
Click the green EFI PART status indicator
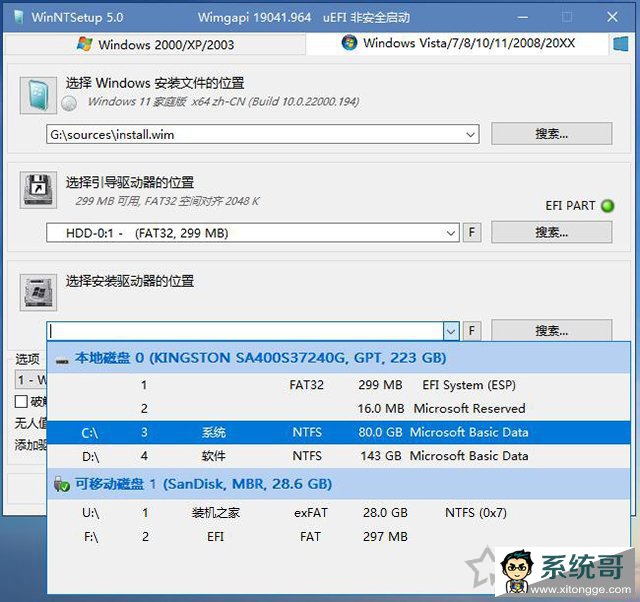coord(607,206)
